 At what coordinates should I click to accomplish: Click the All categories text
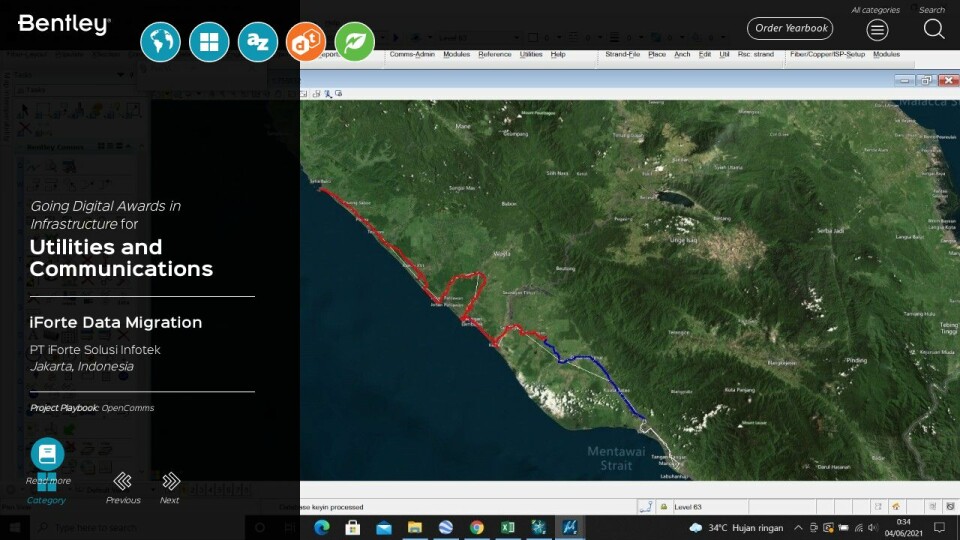click(876, 10)
